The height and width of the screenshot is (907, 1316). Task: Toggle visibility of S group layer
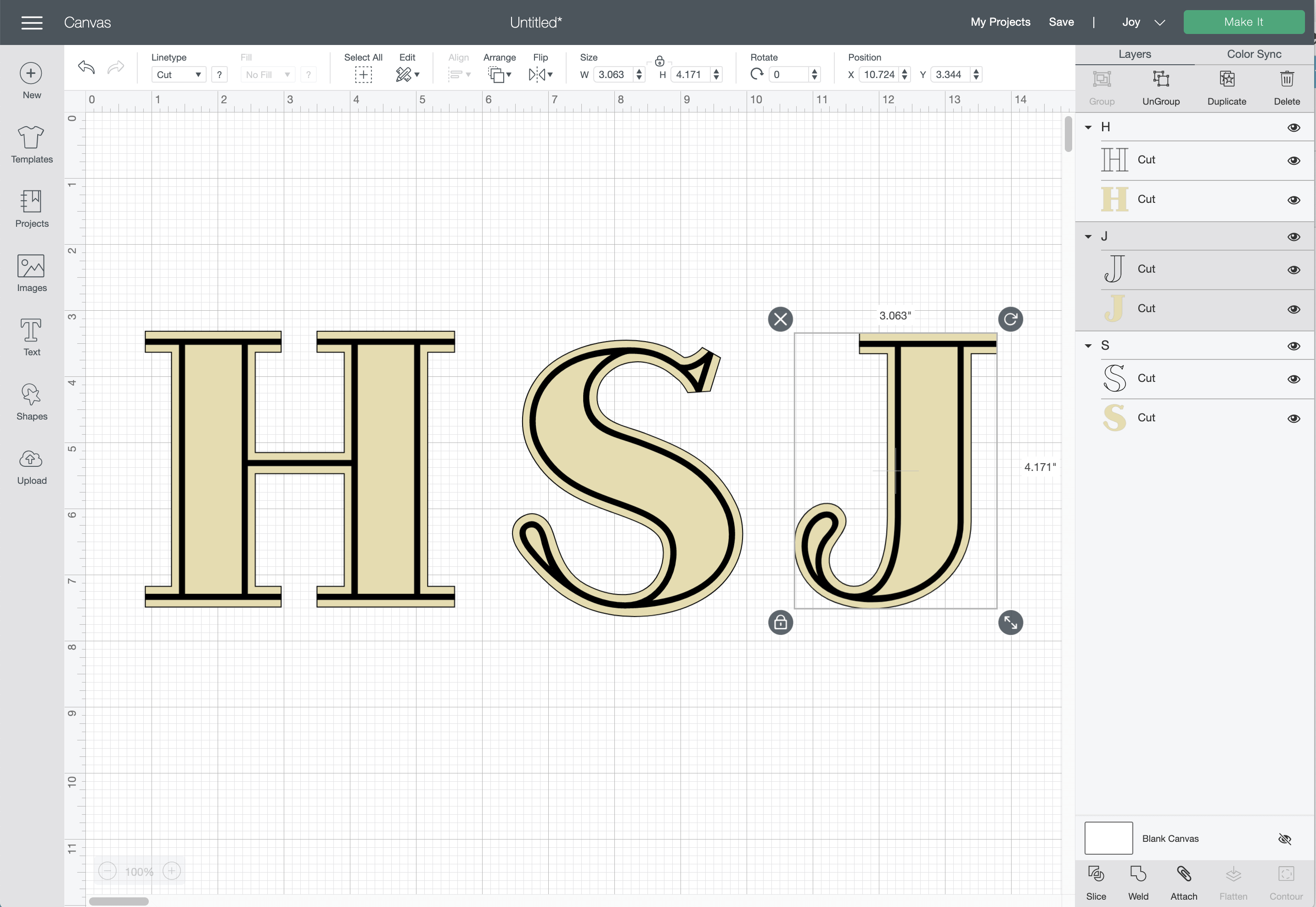1293,346
